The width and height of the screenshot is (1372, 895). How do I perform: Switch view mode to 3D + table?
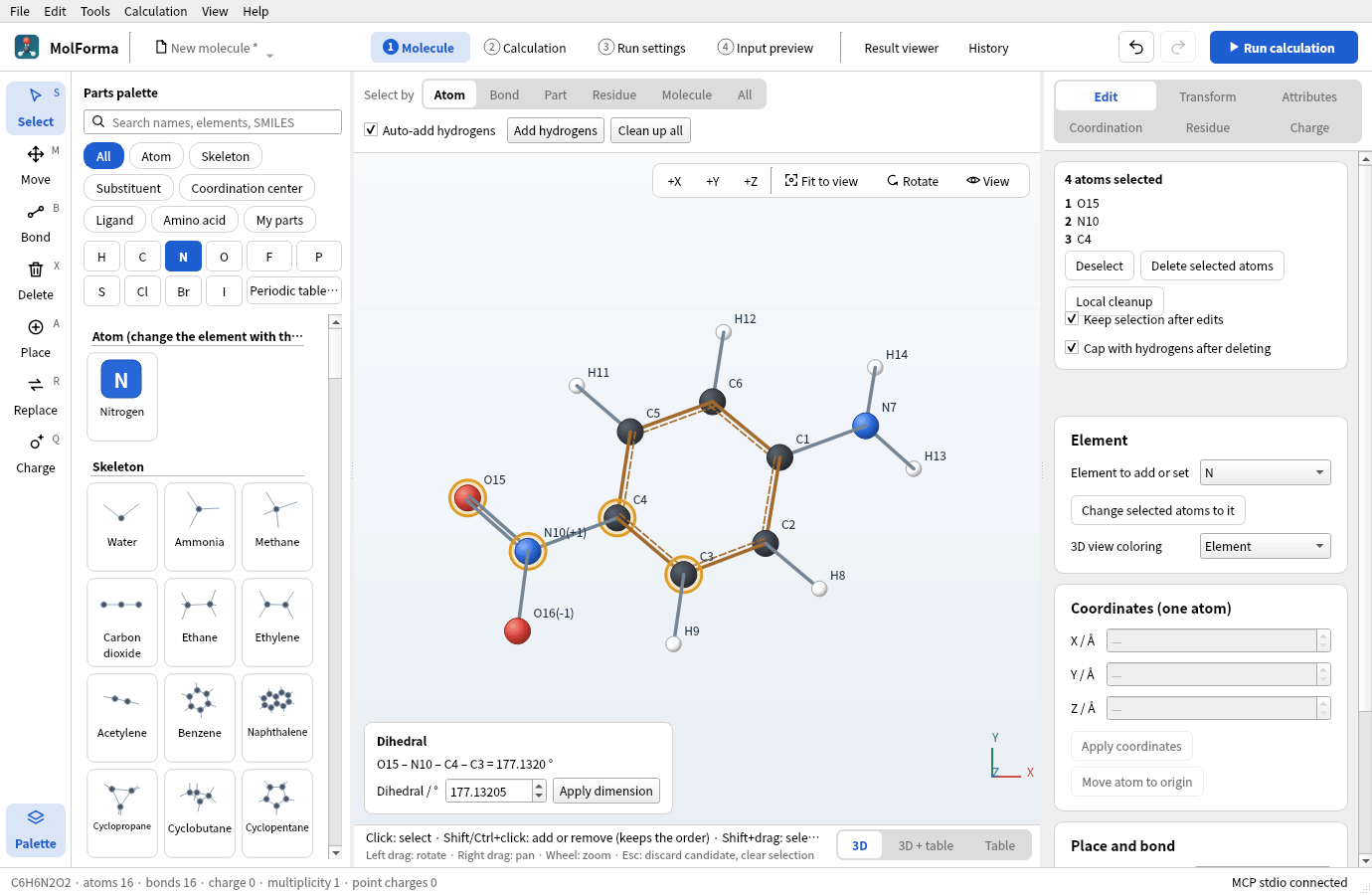(926, 845)
